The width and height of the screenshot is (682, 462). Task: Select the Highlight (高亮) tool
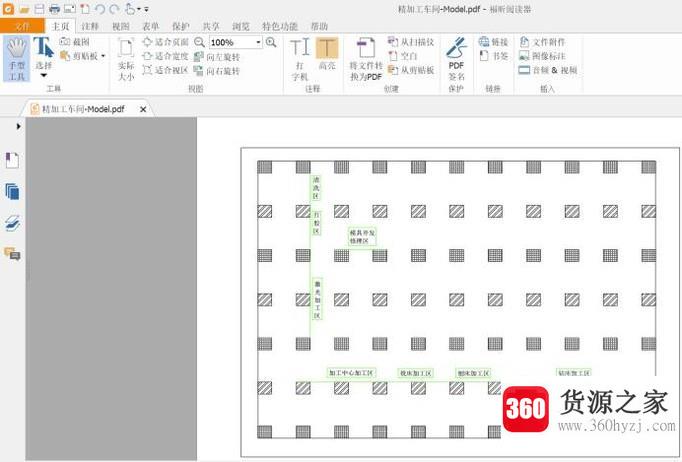327,54
